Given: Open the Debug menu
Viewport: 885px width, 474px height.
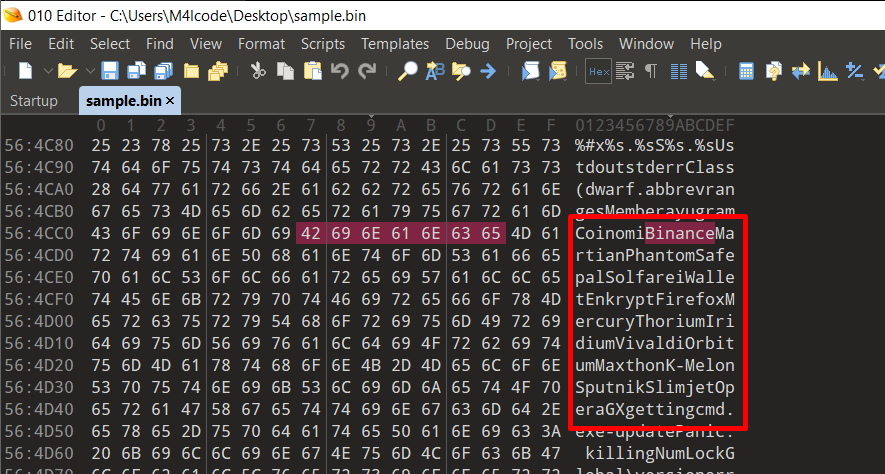Looking at the screenshot, I should pyautogui.click(x=467, y=44).
